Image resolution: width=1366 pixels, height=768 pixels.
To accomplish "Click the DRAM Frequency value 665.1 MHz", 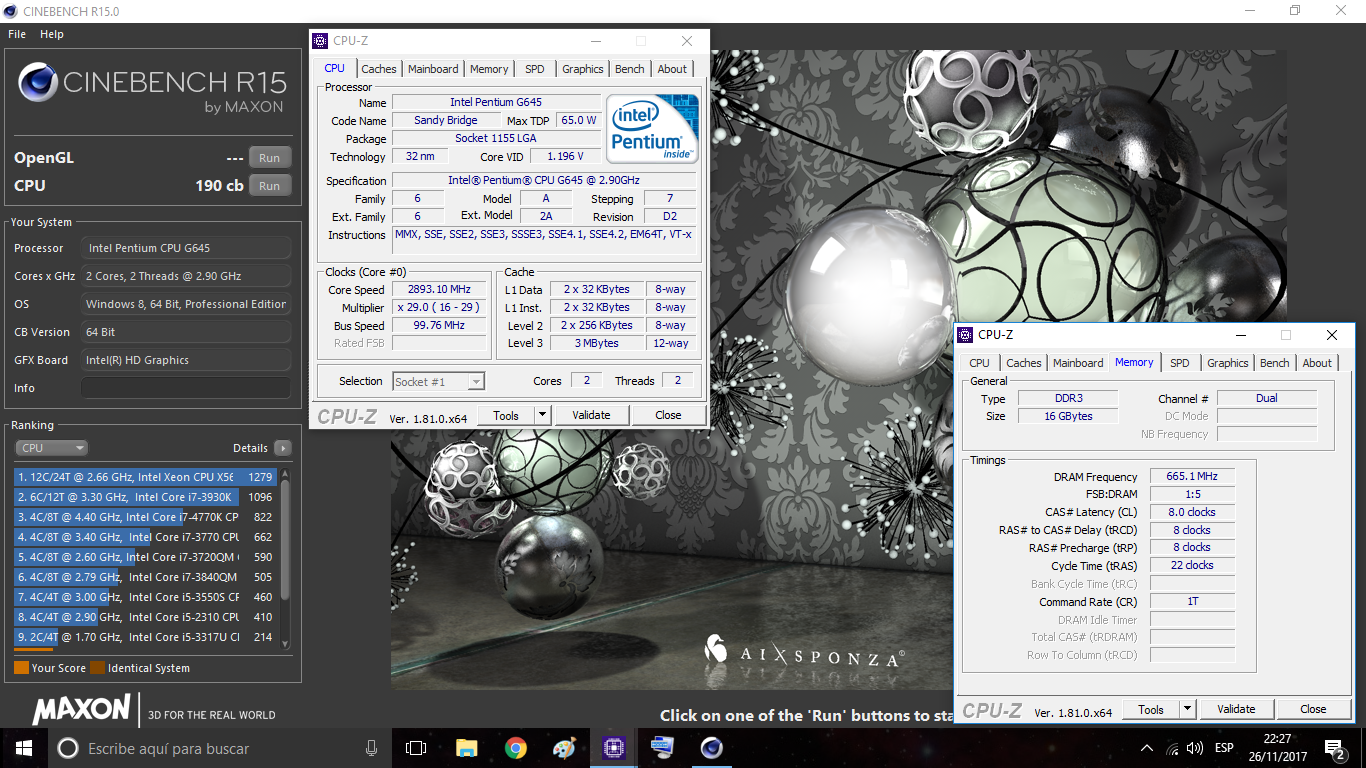I will [x=1191, y=476].
